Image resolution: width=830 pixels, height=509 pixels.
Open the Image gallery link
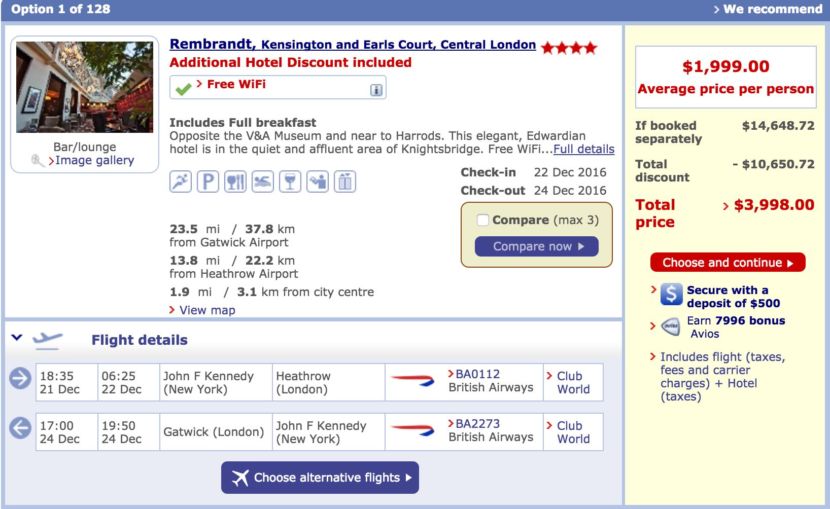pos(95,160)
